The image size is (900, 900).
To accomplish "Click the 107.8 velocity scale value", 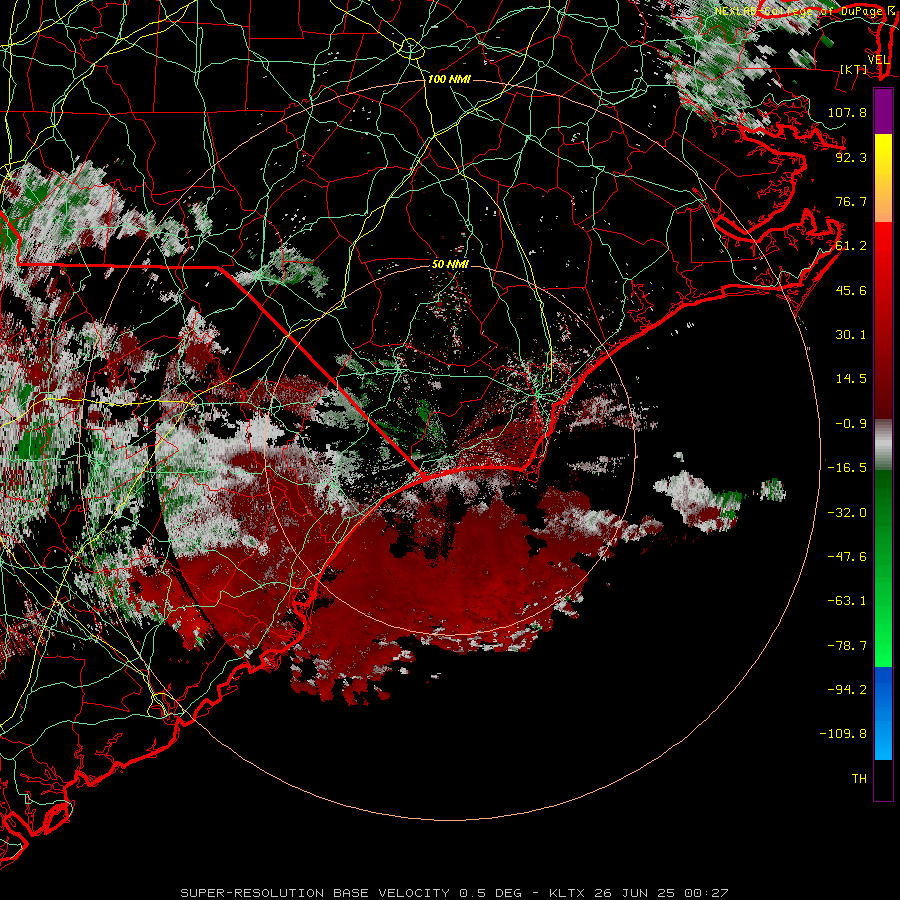I will click(x=847, y=112).
